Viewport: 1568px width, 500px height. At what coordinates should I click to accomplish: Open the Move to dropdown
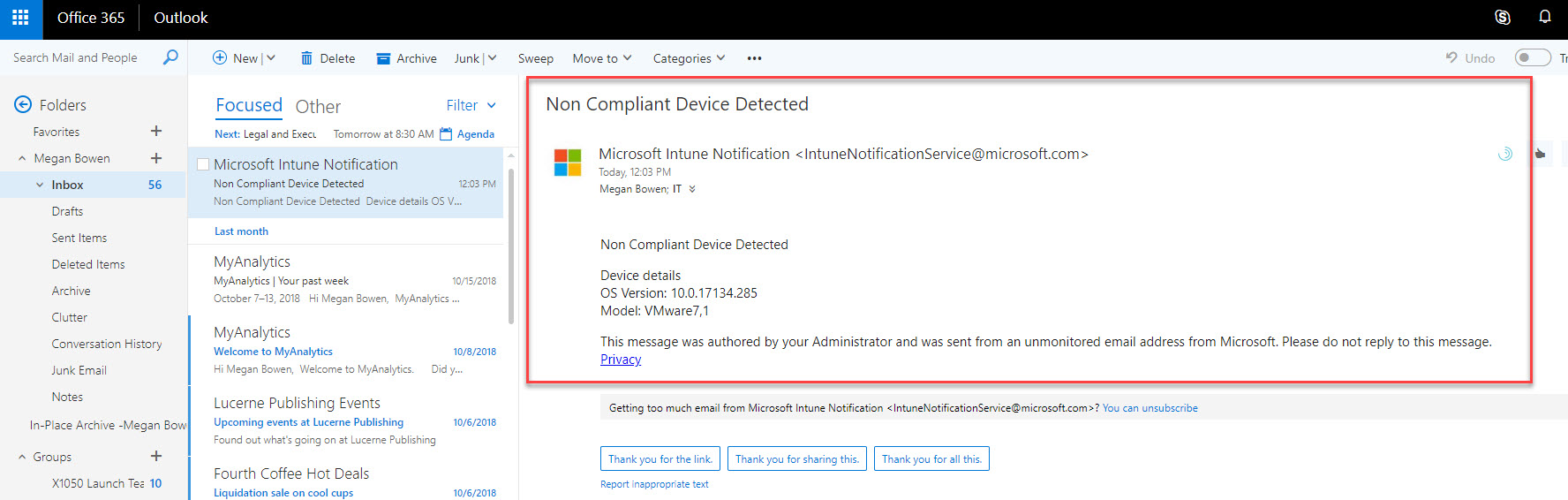(602, 58)
